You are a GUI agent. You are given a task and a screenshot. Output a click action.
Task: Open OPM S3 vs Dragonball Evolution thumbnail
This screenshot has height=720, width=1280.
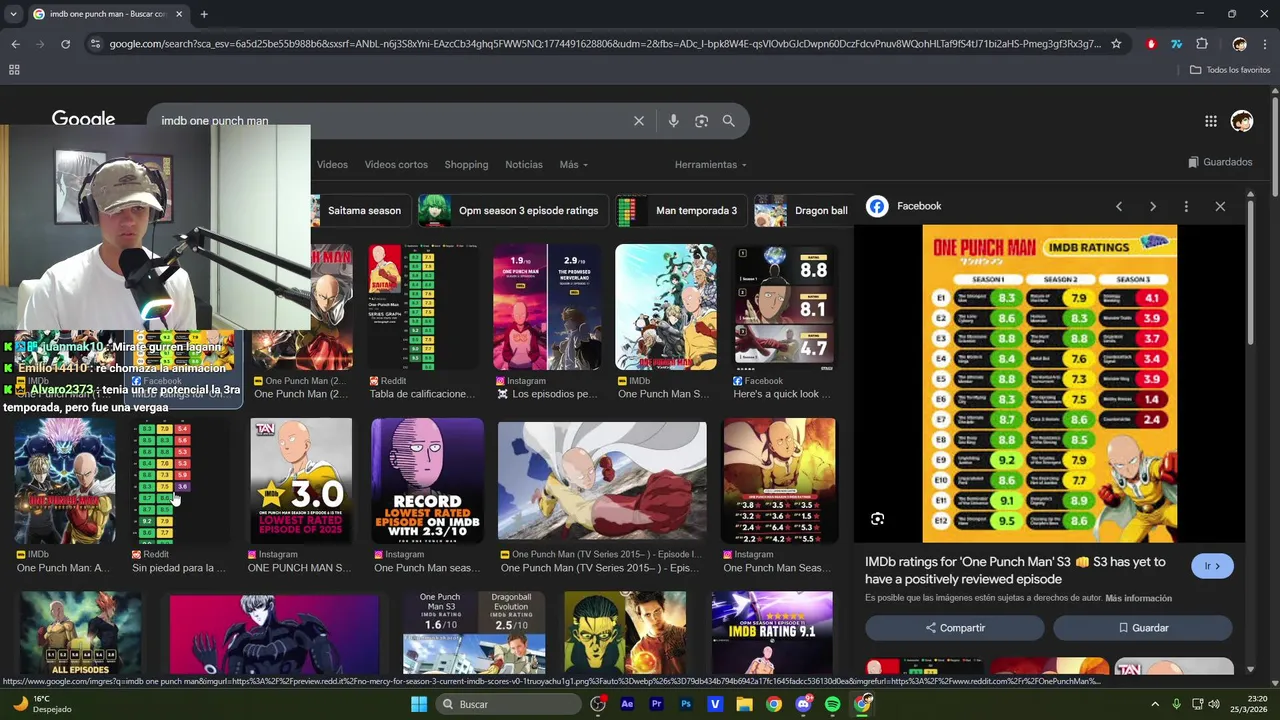(474, 633)
